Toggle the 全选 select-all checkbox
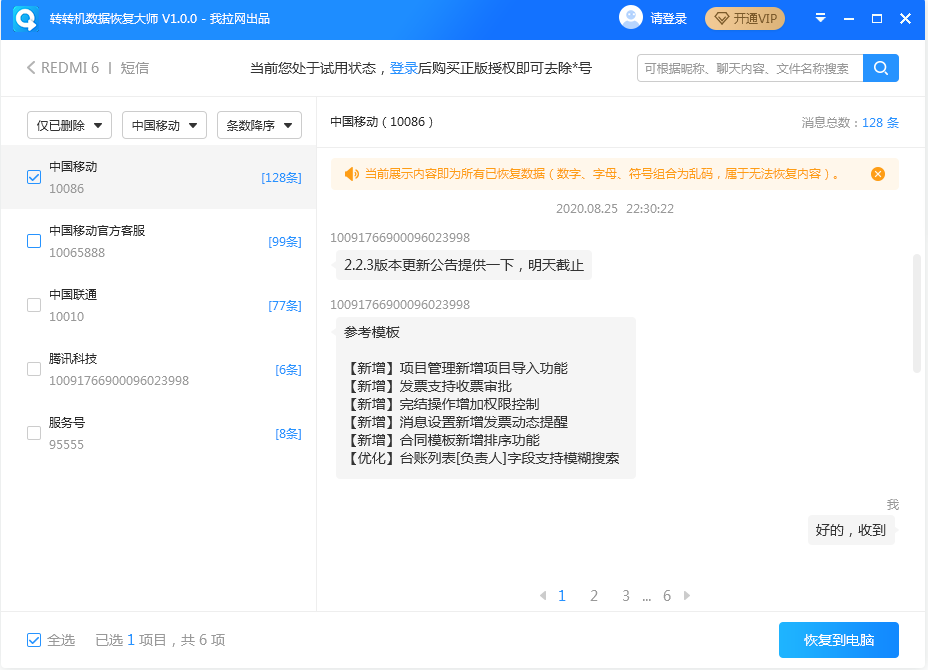928x670 pixels. [34, 640]
